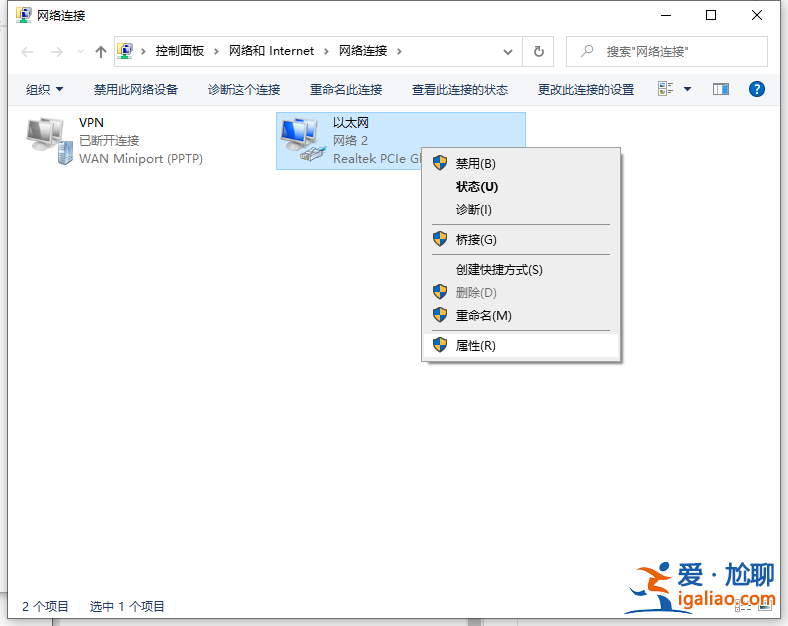
Task: Expand chevron after 网络连接 breadcrumb
Action: [399, 51]
